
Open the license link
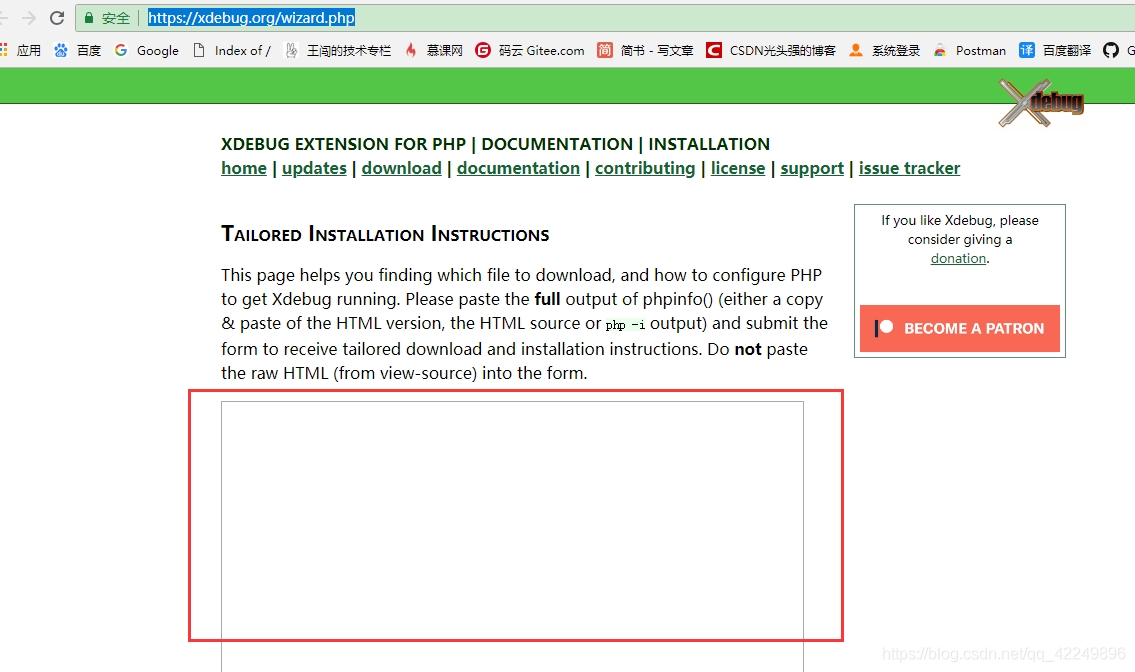click(738, 168)
